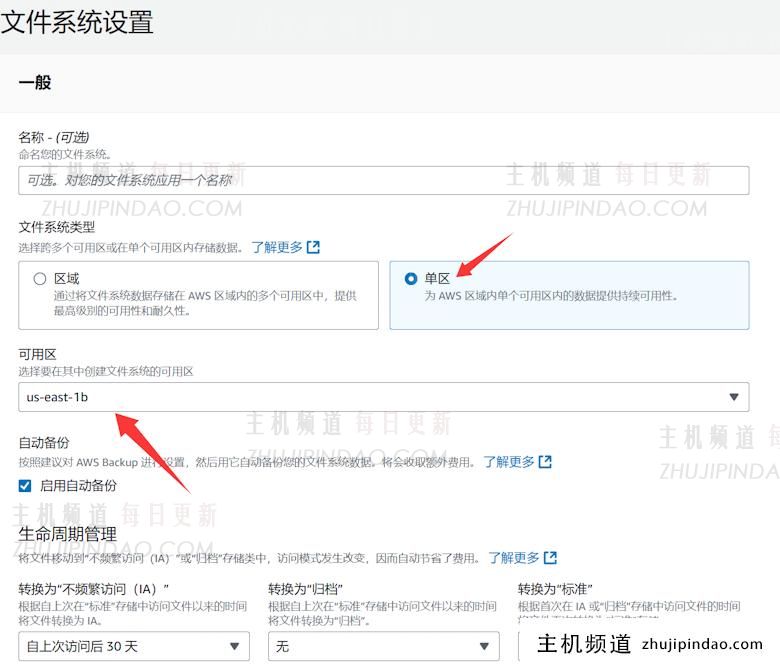This screenshot has width=780, height=668.
Task: Click the 单区 option card description text
Action: pos(550,296)
